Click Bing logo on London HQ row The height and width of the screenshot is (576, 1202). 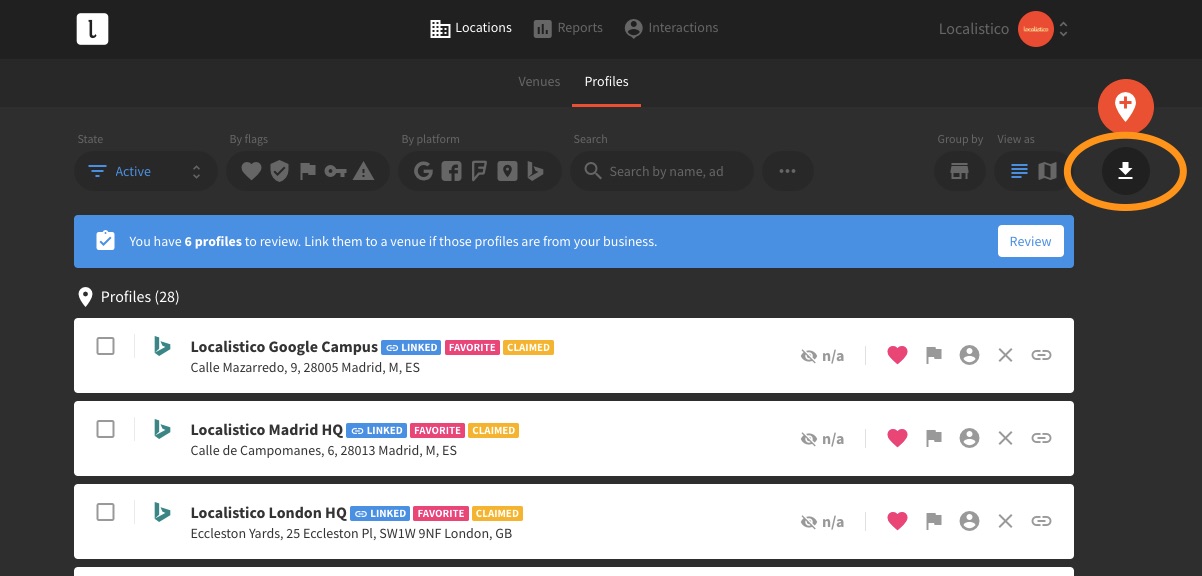162,512
